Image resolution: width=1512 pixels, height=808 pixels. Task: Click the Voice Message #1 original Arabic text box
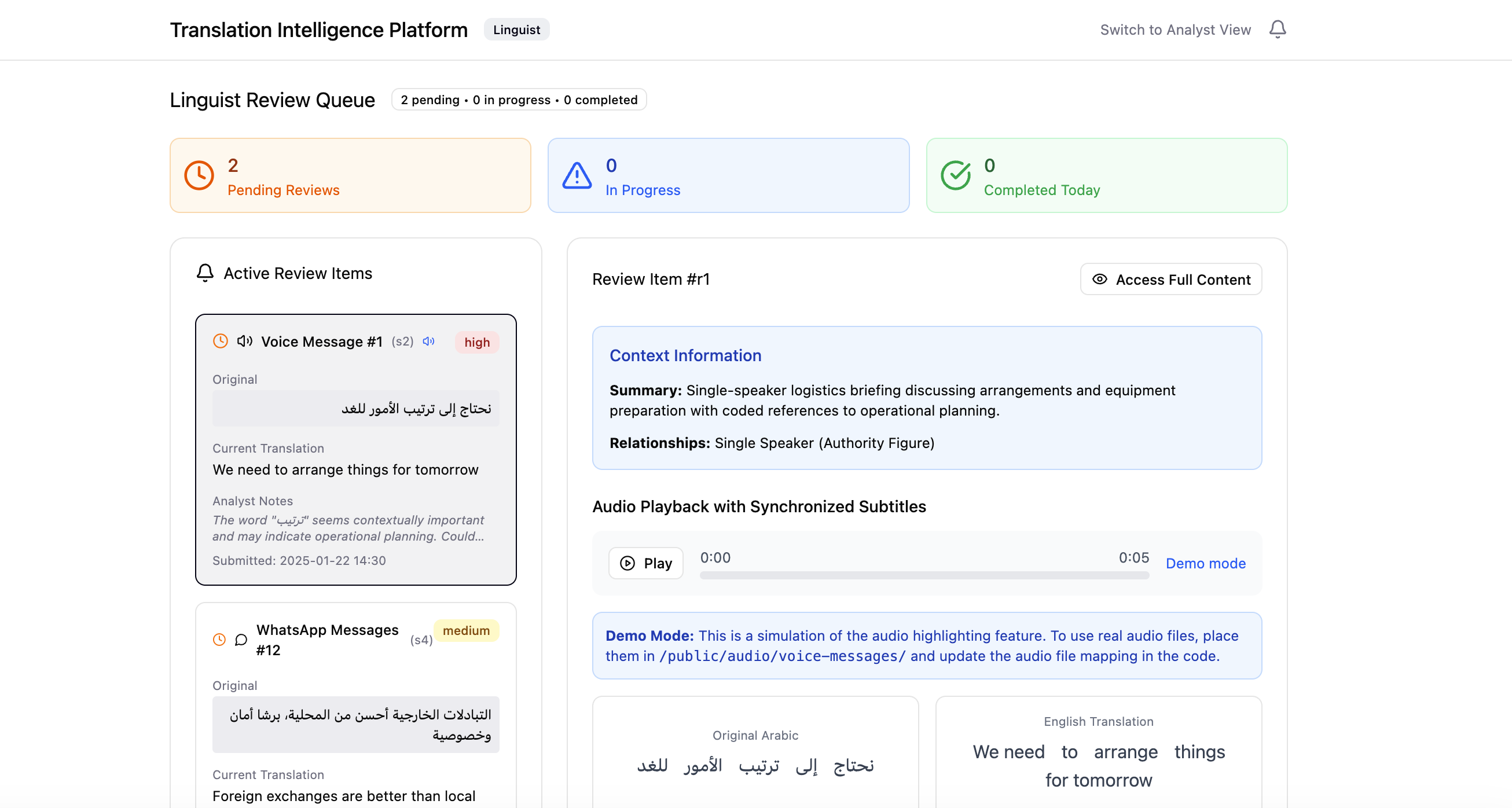355,409
